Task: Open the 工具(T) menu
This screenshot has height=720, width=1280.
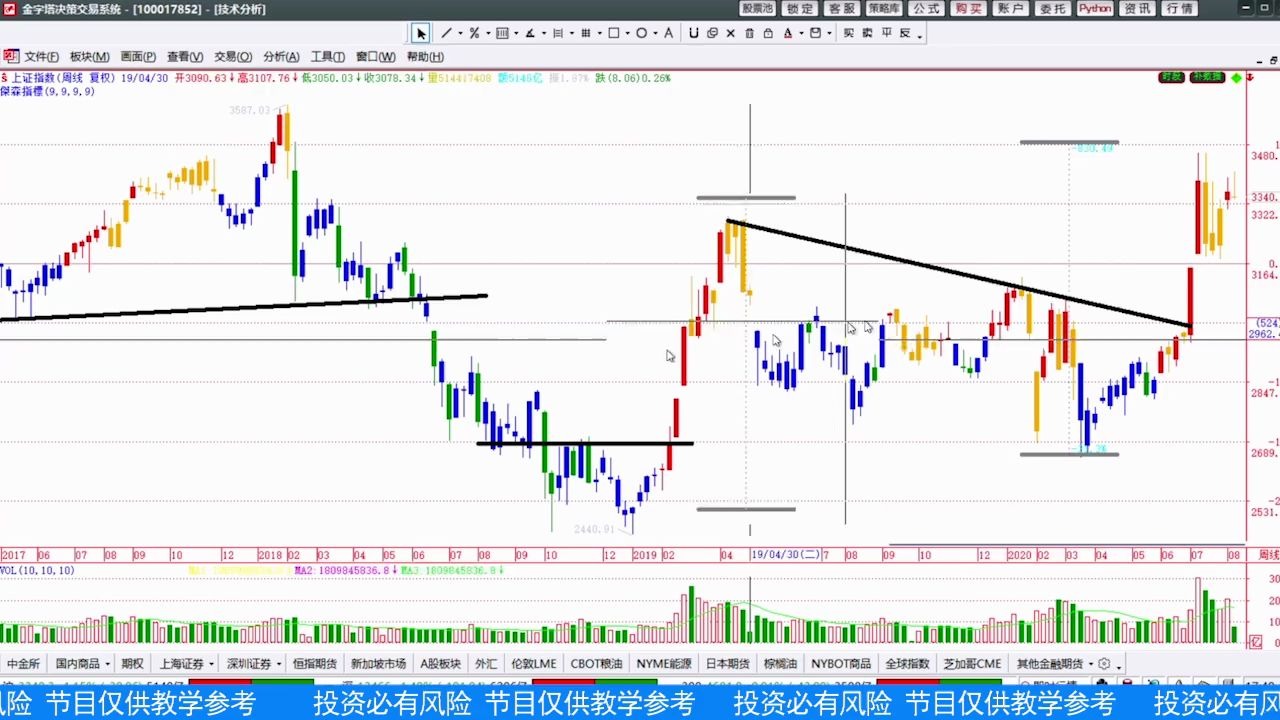Action: 327,57
